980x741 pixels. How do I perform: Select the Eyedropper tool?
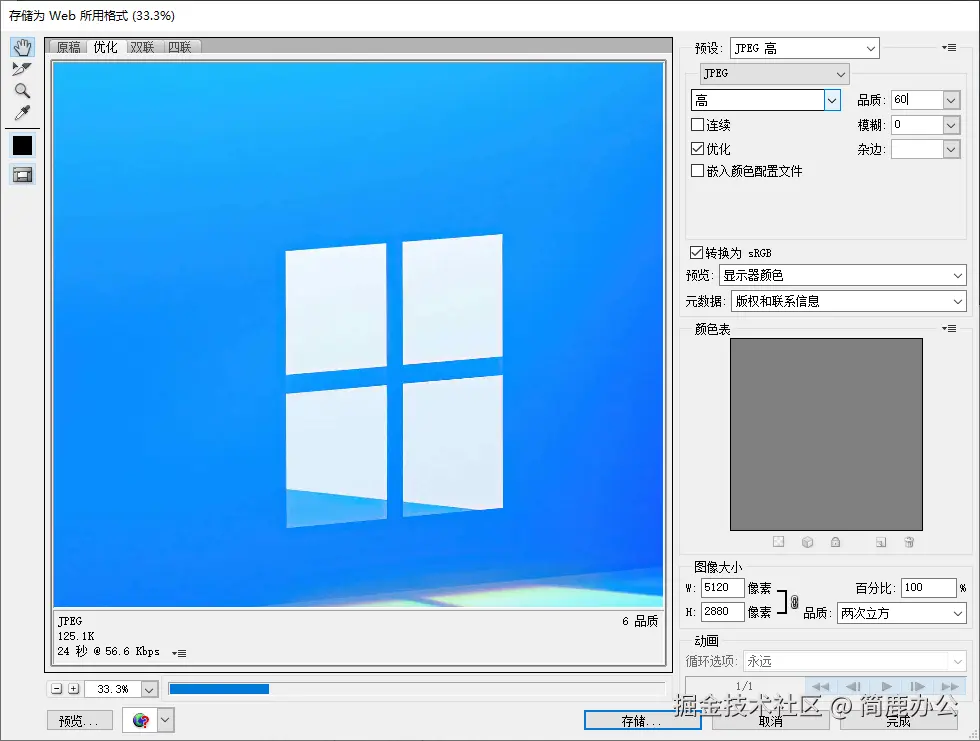(22, 113)
